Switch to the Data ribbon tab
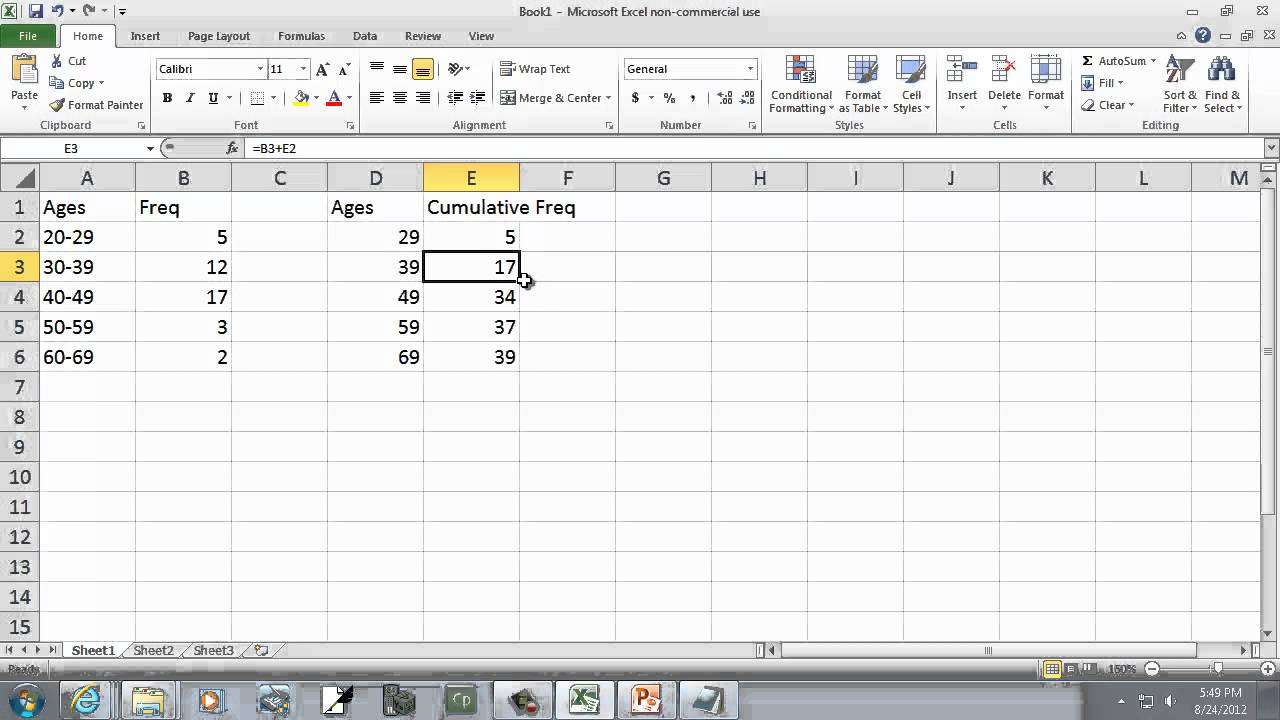The width and height of the screenshot is (1280, 720). pos(365,36)
